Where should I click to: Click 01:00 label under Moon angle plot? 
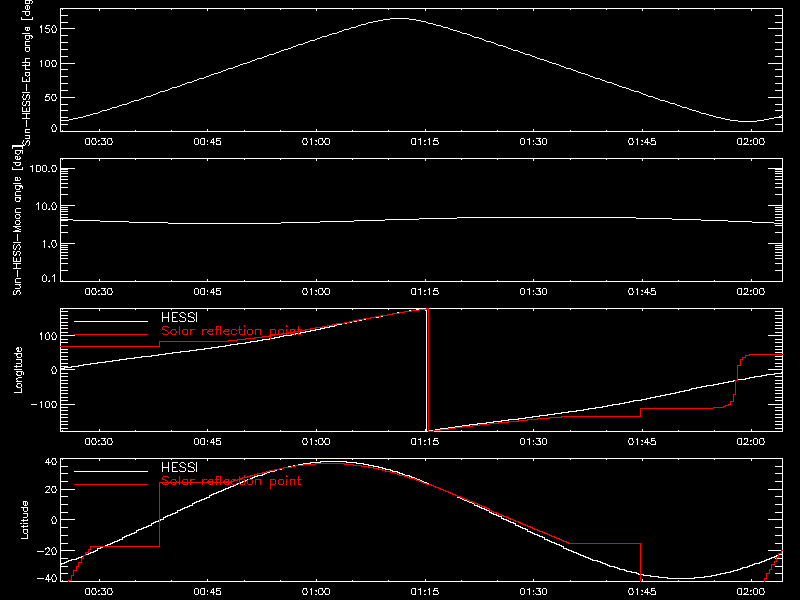click(x=316, y=292)
